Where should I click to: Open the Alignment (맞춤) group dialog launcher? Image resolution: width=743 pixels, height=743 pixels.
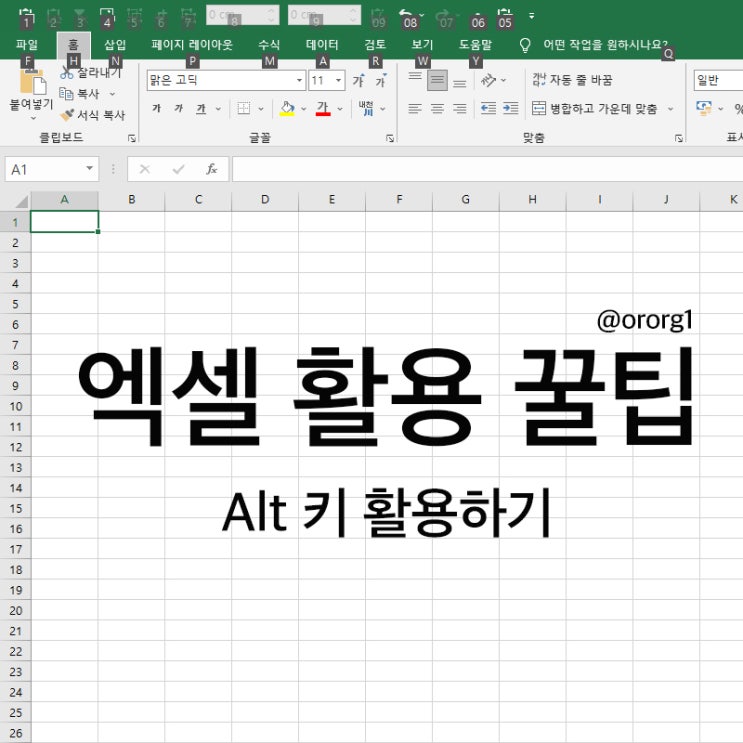(679, 138)
